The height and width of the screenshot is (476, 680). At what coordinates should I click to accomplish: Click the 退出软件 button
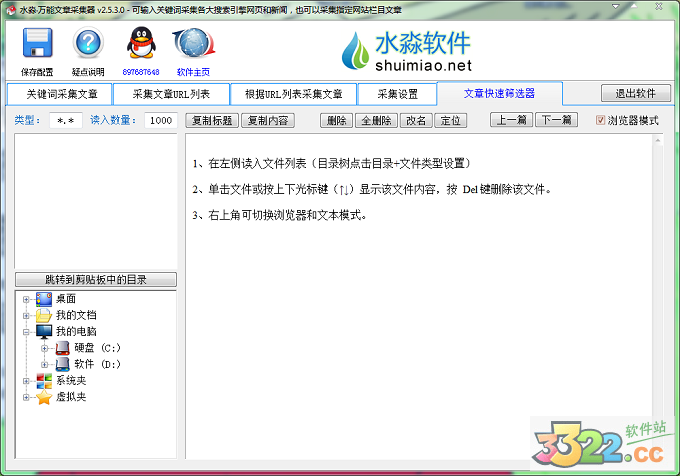(636, 93)
